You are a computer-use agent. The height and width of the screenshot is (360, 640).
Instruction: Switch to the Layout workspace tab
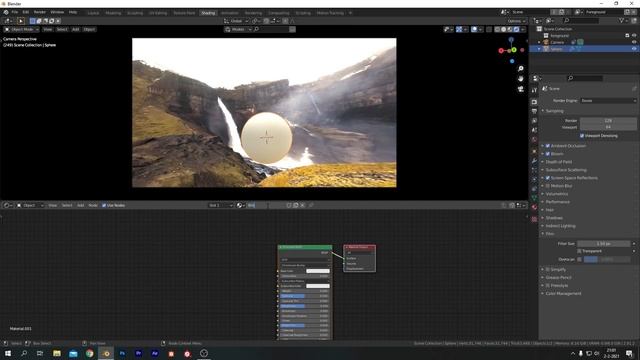click(93, 13)
